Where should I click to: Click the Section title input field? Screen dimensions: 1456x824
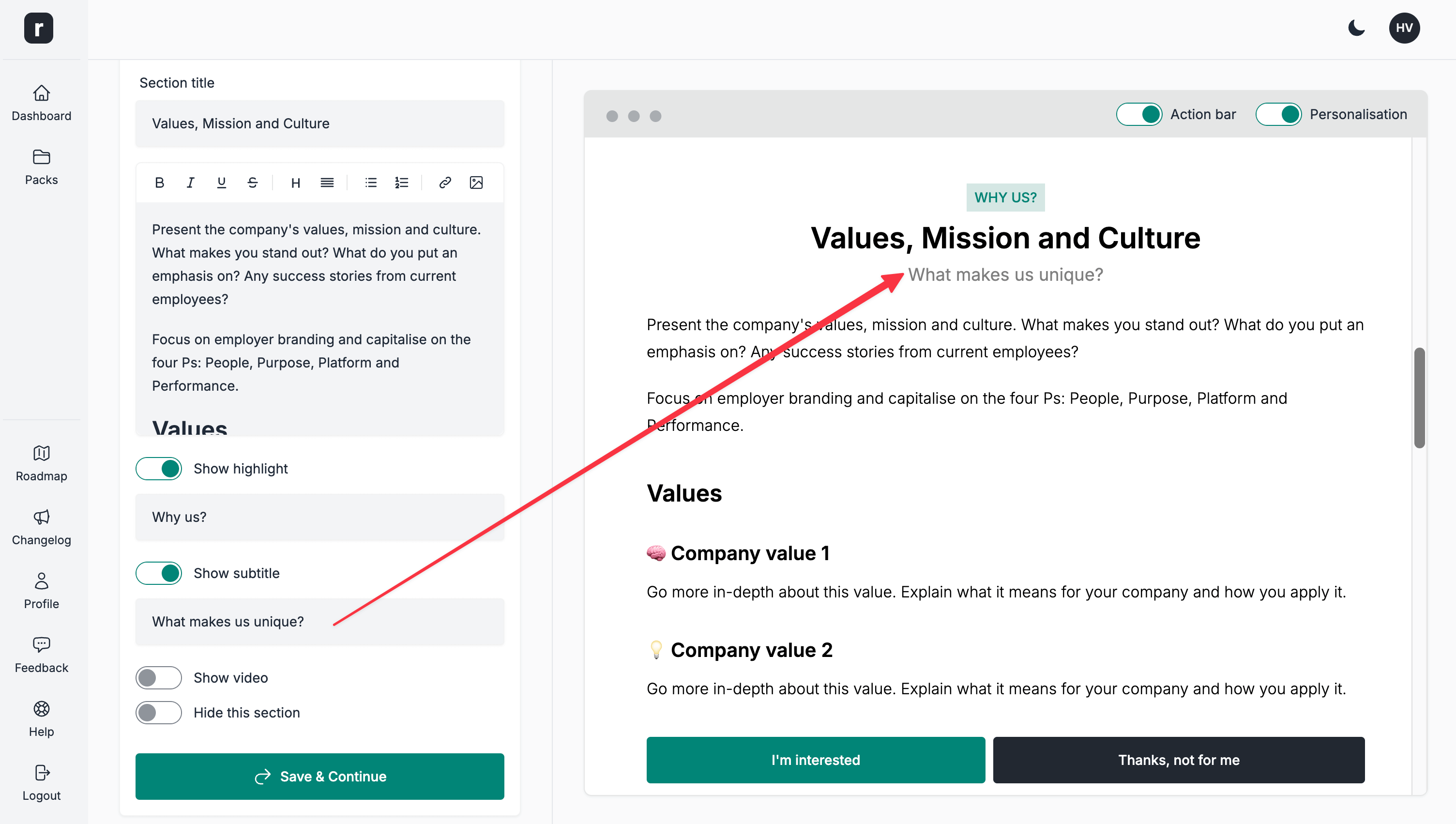[319, 123]
